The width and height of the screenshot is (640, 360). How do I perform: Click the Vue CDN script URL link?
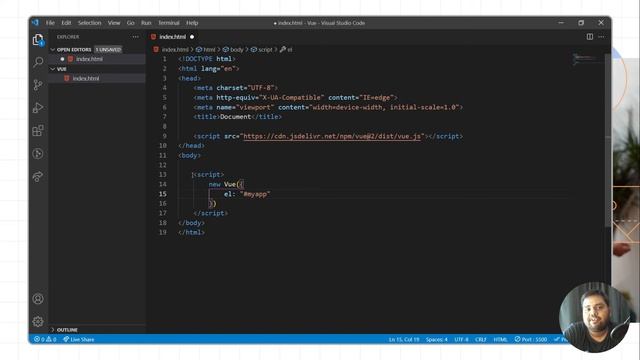tap(332, 136)
